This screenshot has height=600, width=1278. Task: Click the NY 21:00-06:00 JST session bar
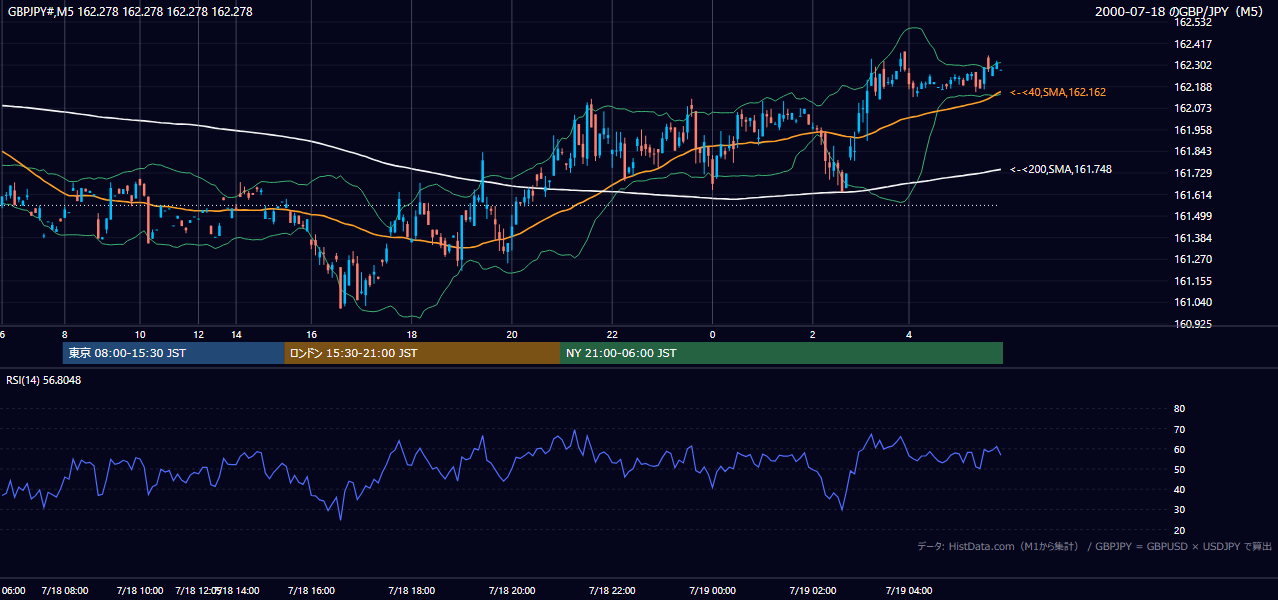pyautogui.click(x=781, y=353)
